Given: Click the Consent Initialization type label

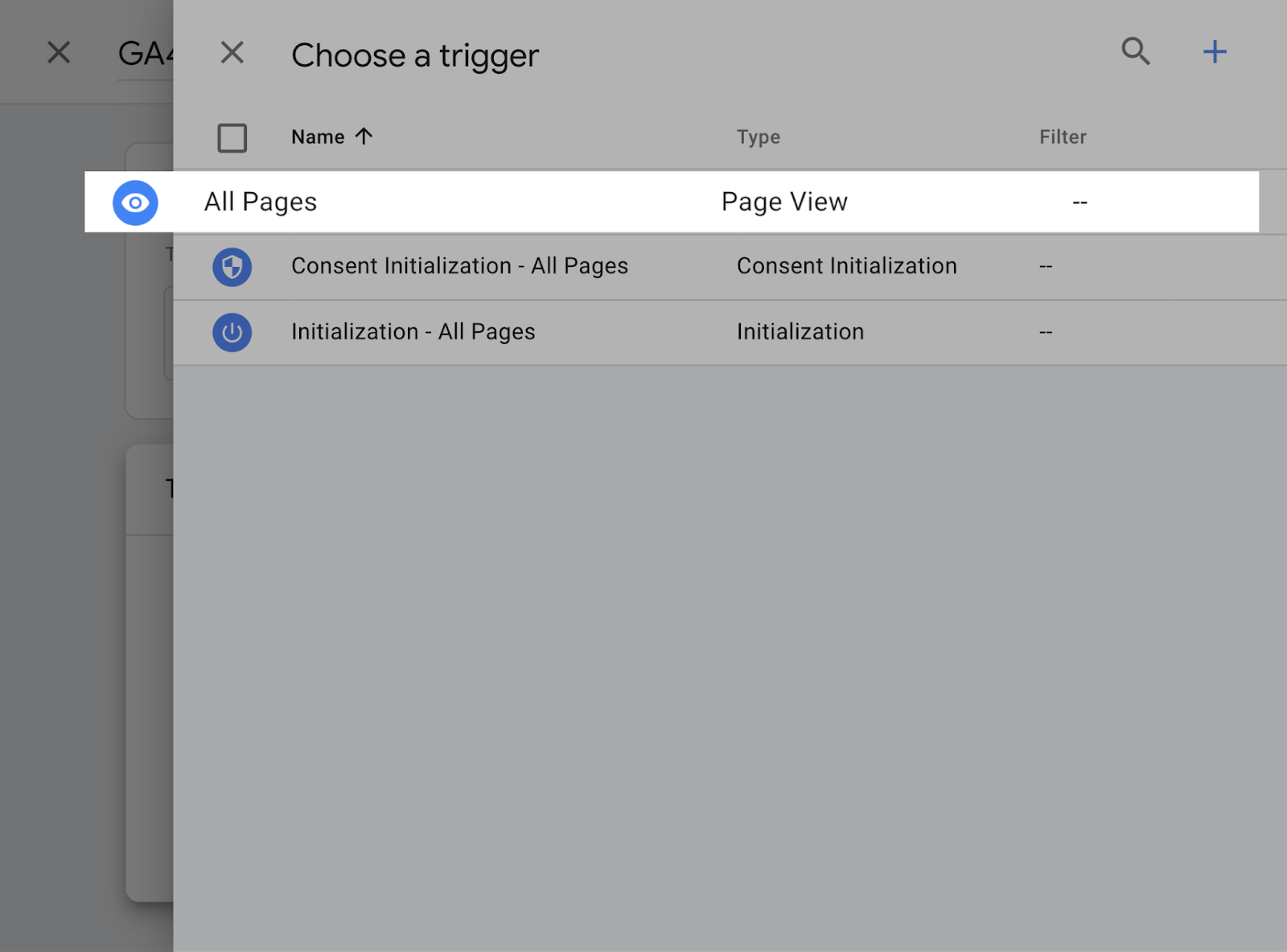Looking at the screenshot, I should click(x=846, y=266).
